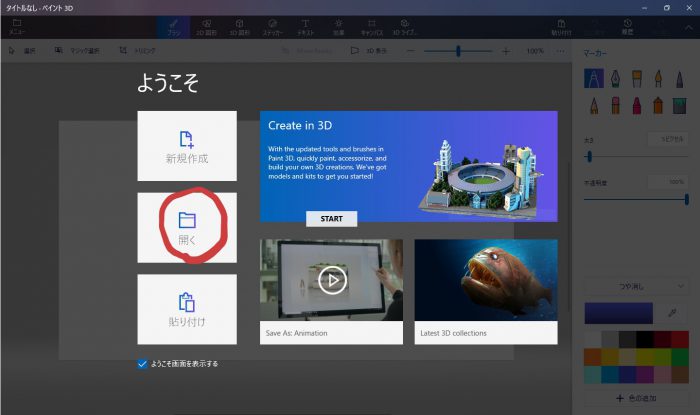
Task: Choose the red color swatch
Action: [680, 339]
